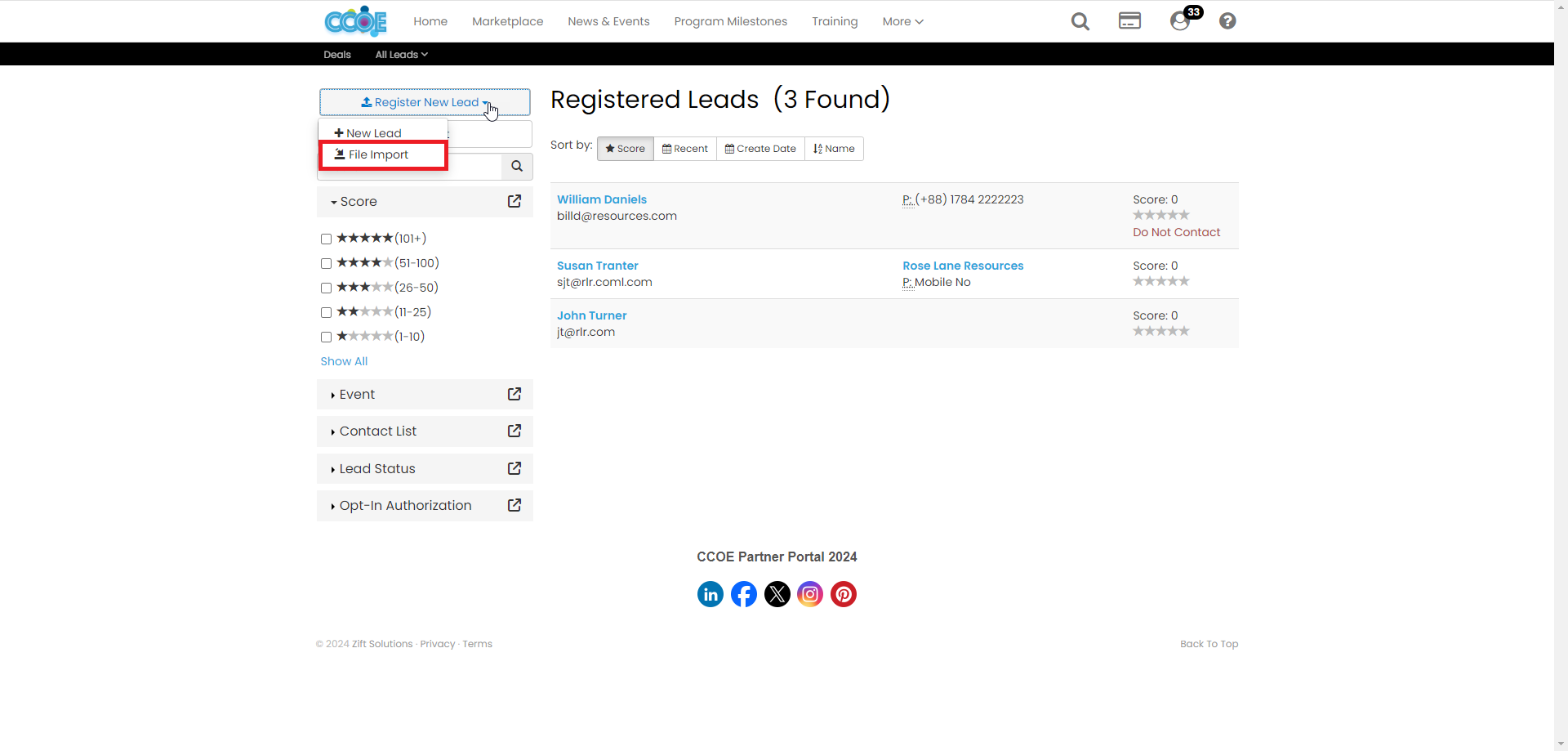Screen dimensions: 1568x751
Task: Open Rose Lane Resources company link
Action: [963, 266]
